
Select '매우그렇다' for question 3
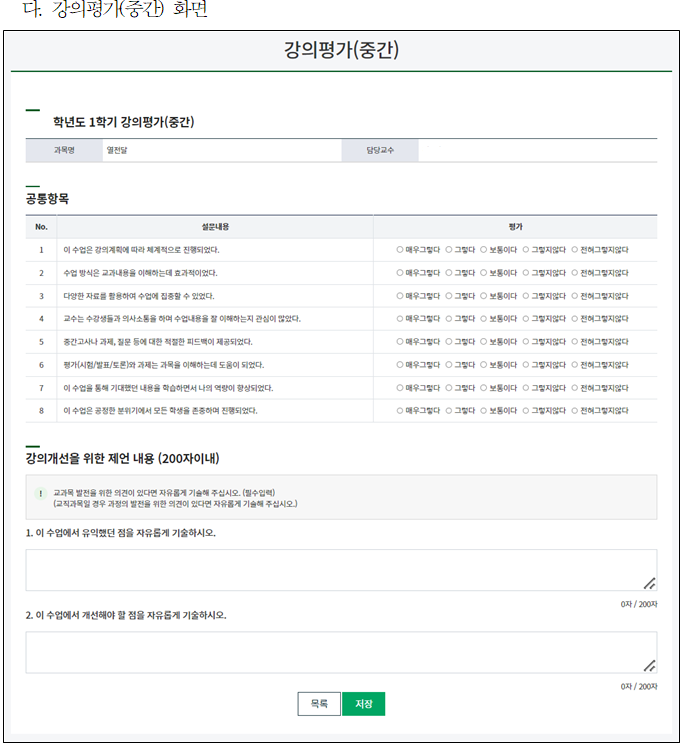pyautogui.click(x=400, y=295)
